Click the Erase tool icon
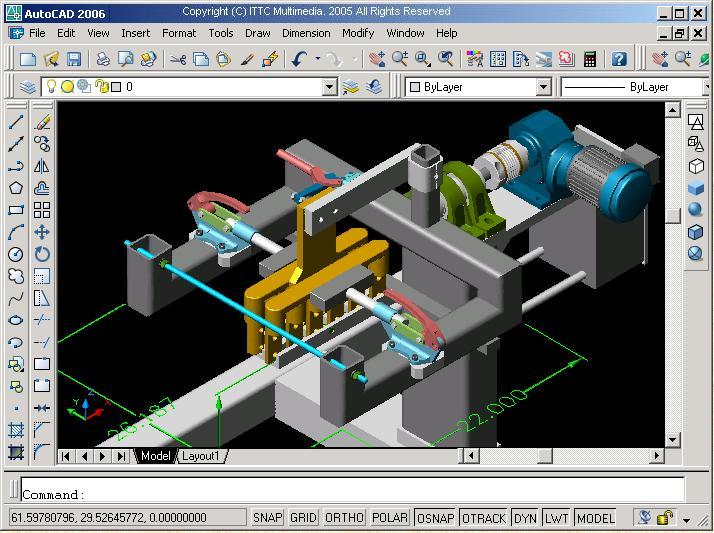Viewport: 714px width, 533px height. tap(42, 122)
